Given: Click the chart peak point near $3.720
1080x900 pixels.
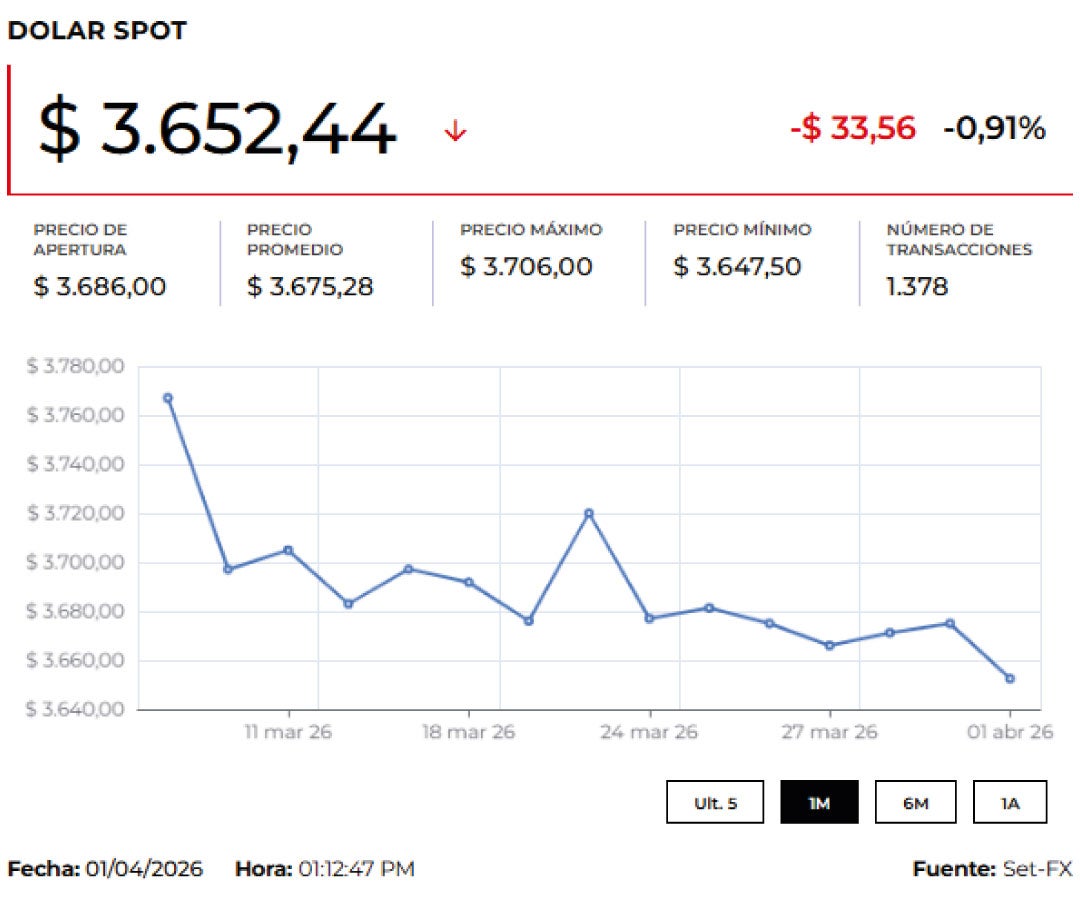Looking at the screenshot, I should (x=589, y=514).
